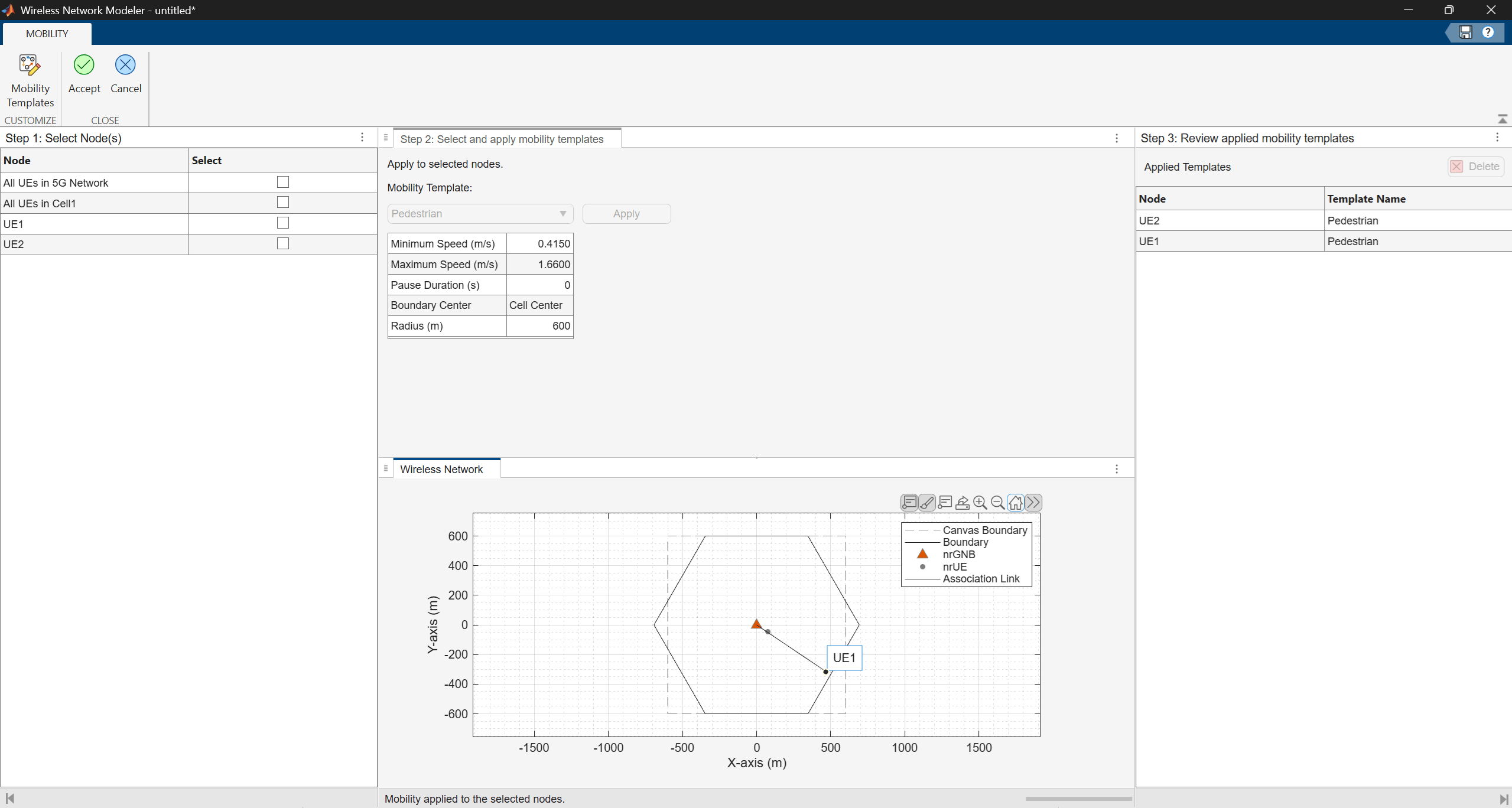Activate the brush tool on the axes toolbar

click(x=927, y=503)
